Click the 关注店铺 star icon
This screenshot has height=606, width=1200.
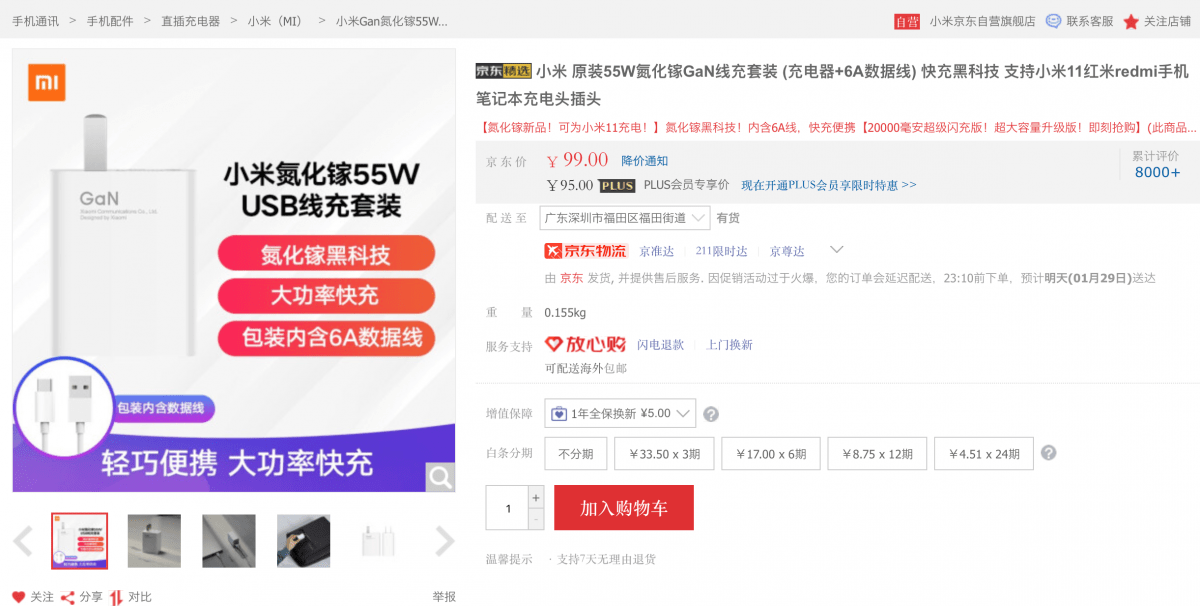click(x=1131, y=21)
